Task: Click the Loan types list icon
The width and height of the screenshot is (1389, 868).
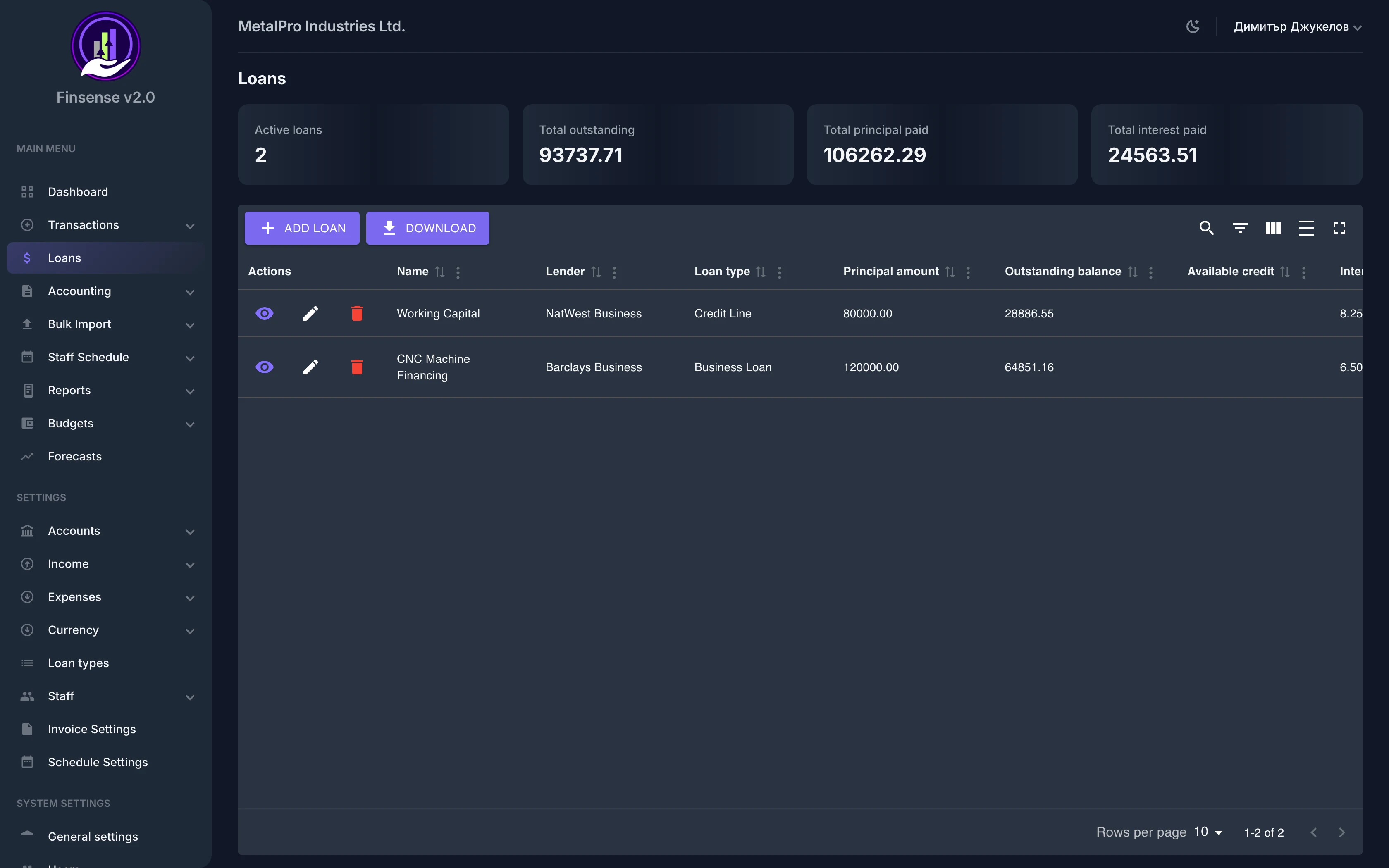Action: click(27, 663)
